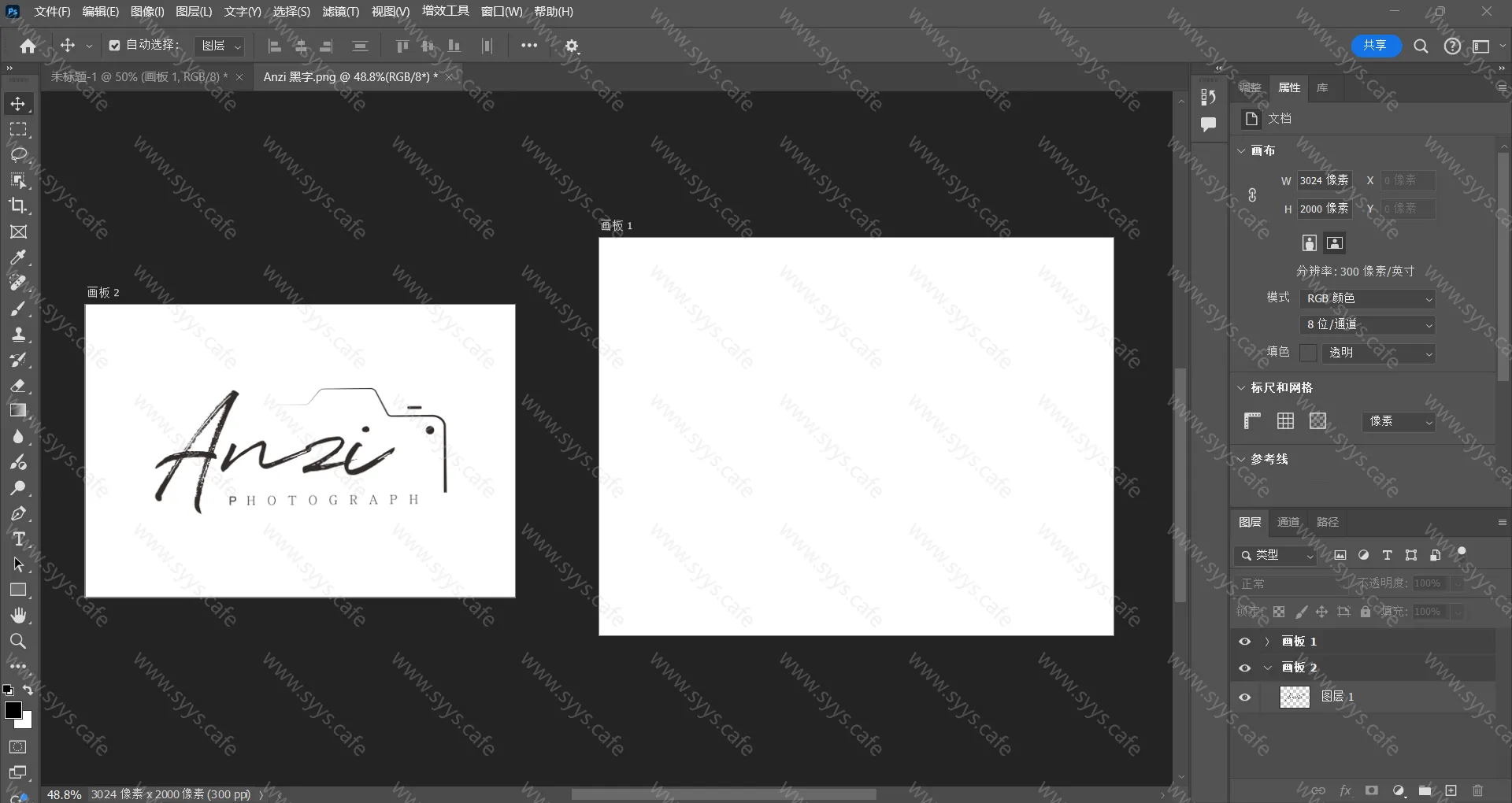This screenshot has height=803, width=1512.
Task: Select the Eraser tool
Action: click(18, 385)
